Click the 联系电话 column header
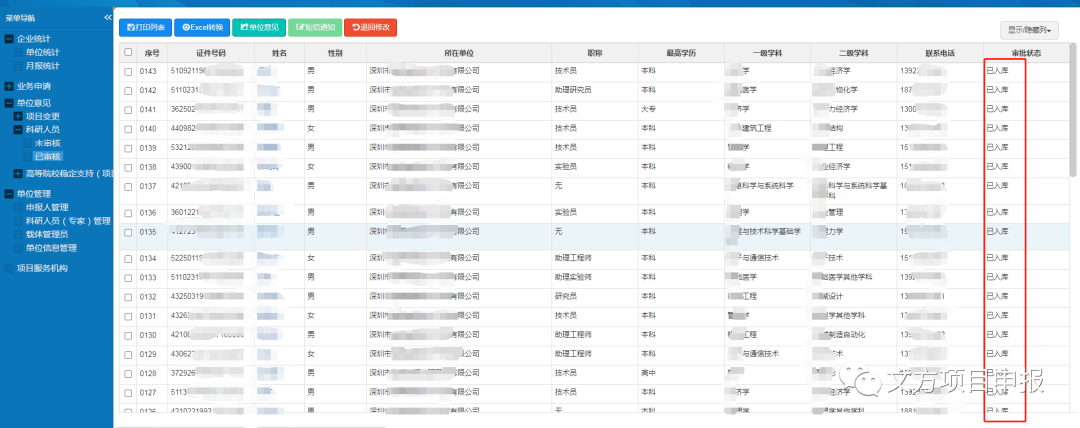Viewport: 1080px width, 428px height. pos(940,53)
